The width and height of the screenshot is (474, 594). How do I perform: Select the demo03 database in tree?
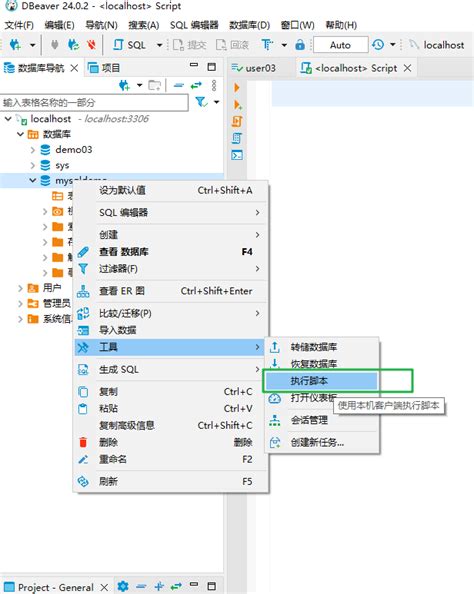click(74, 150)
